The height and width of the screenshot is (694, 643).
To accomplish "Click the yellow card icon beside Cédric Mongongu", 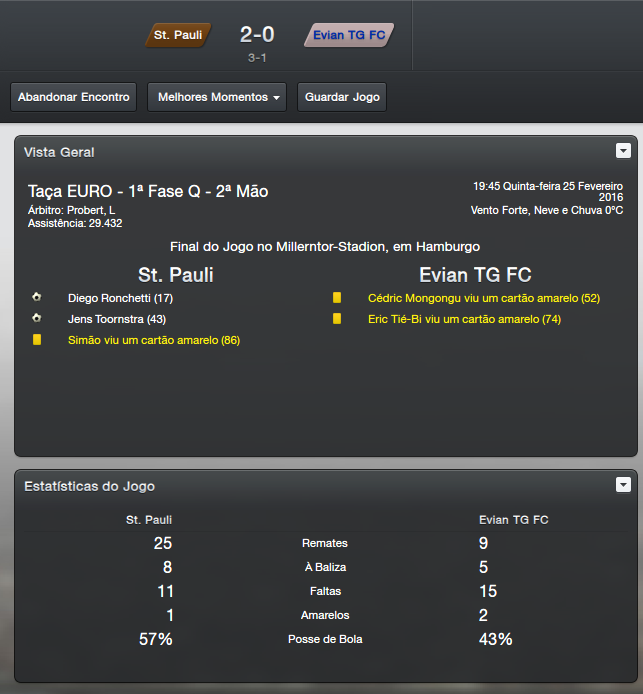I will click(337, 298).
